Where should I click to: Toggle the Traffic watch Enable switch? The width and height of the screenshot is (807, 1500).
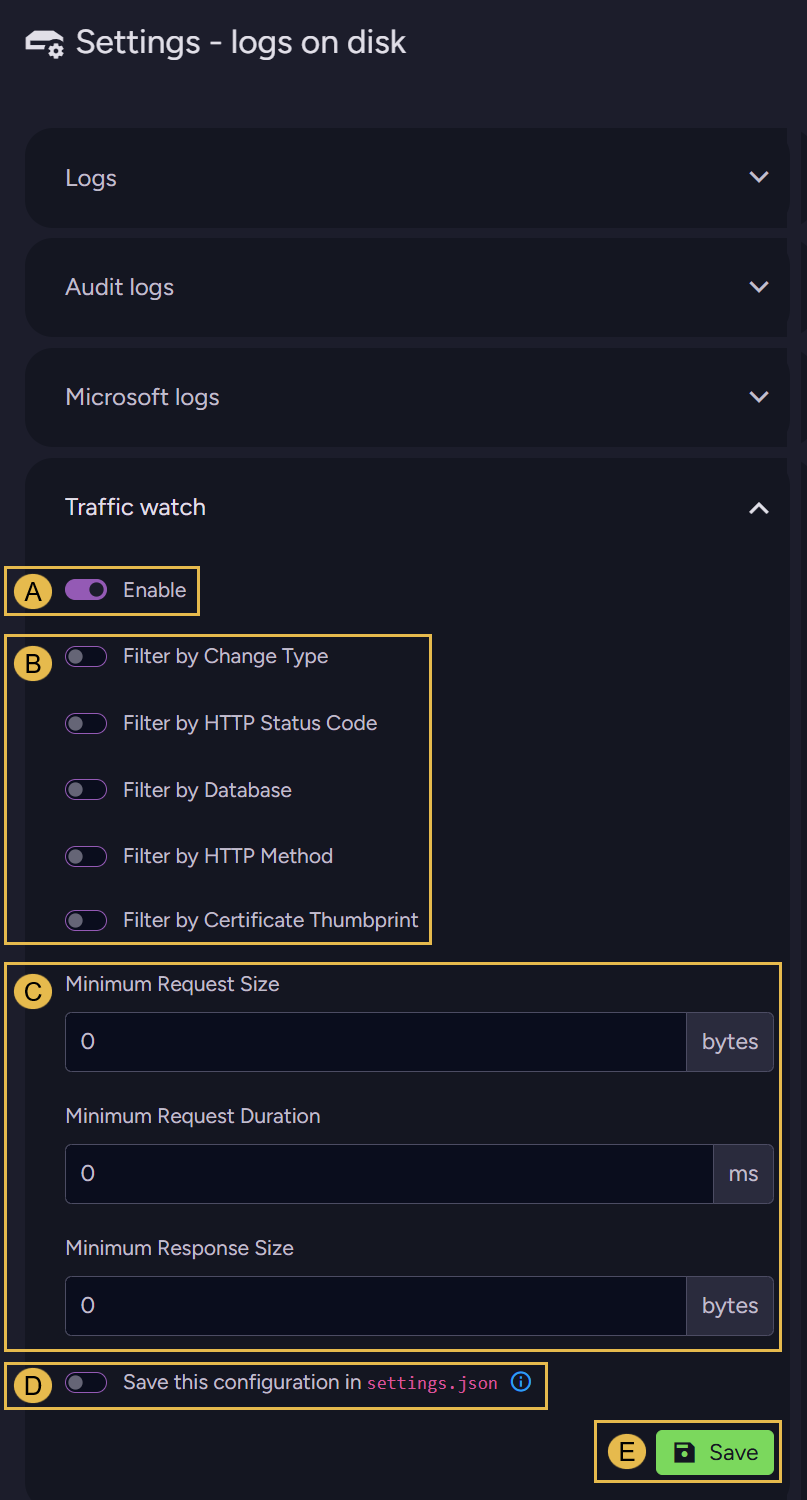point(86,590)
